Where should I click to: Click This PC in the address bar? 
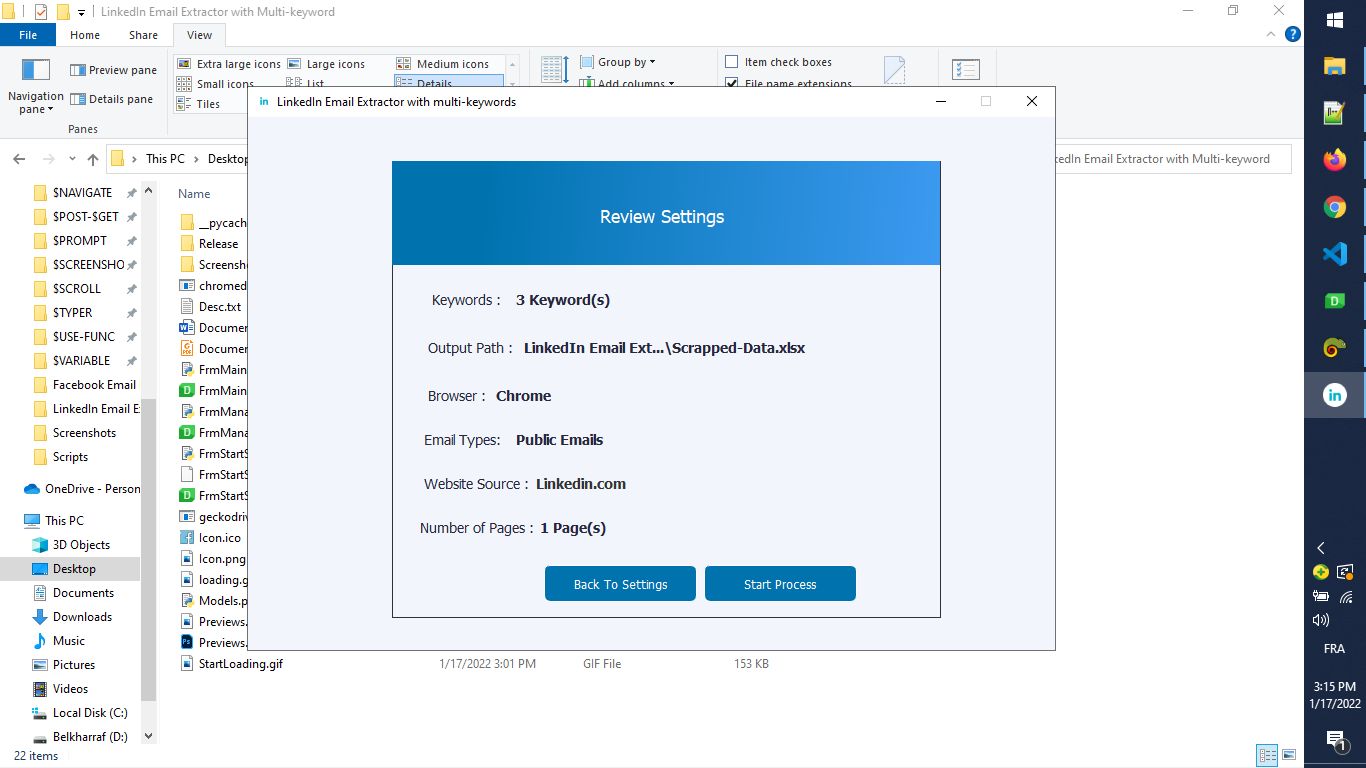(165, 159)
